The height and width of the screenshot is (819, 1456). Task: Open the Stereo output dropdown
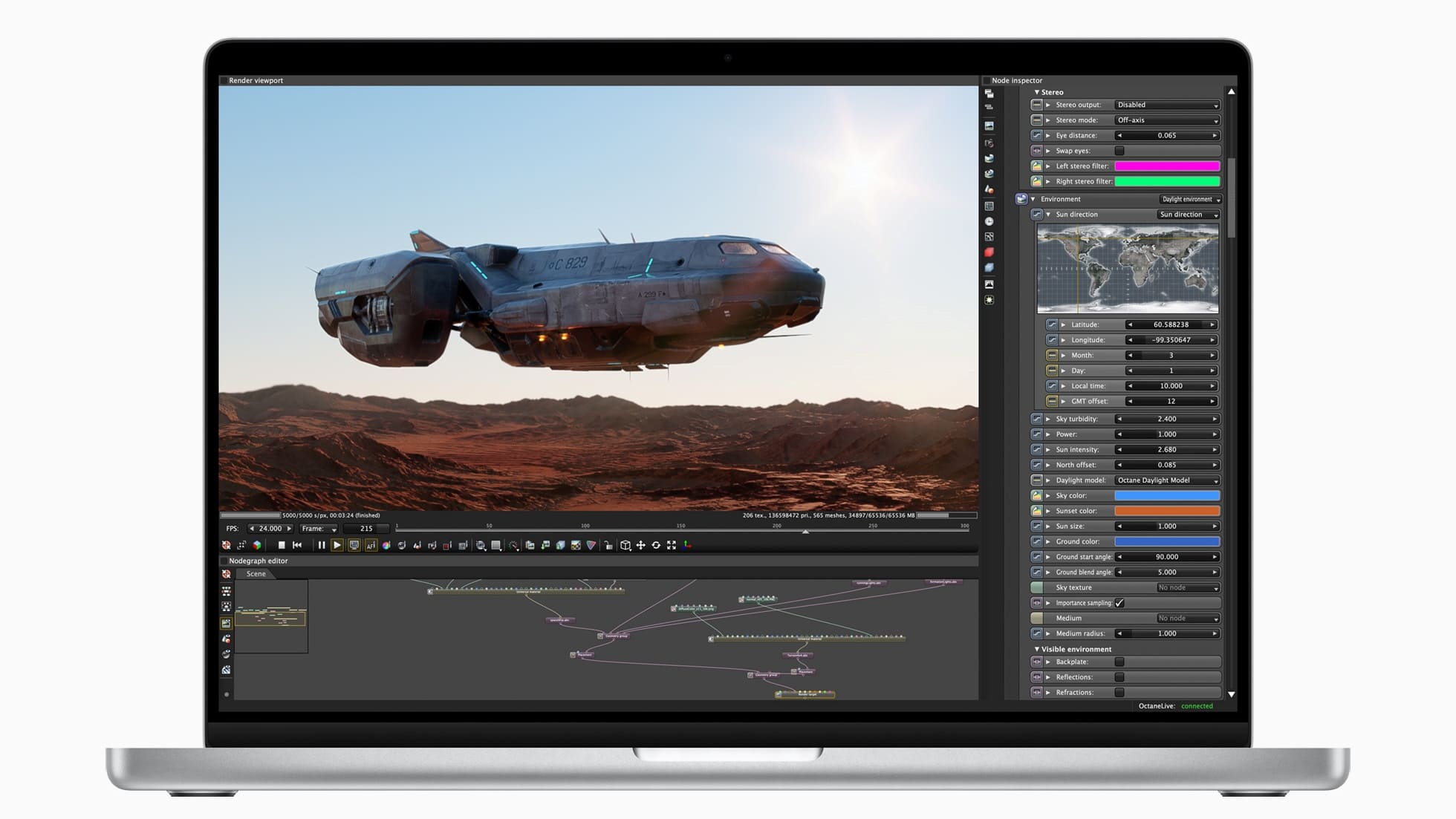1166,105
